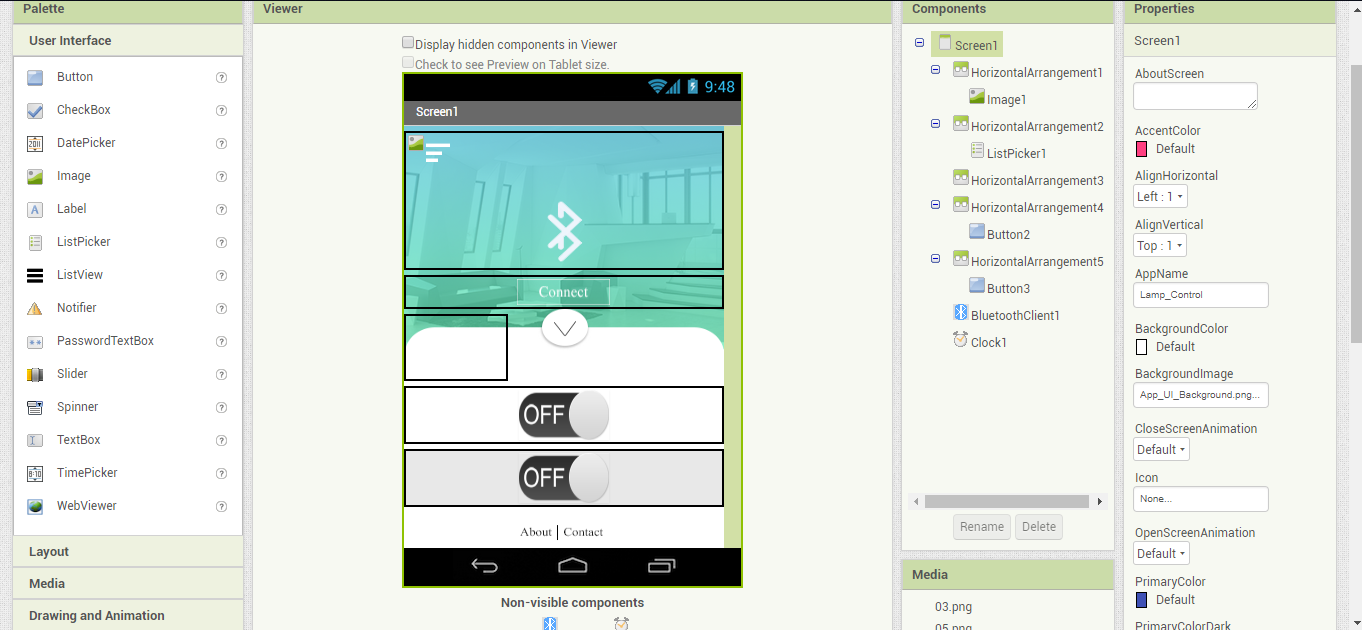
Task: Check Preview on Tablet size option
Action: tap(408, 61)
